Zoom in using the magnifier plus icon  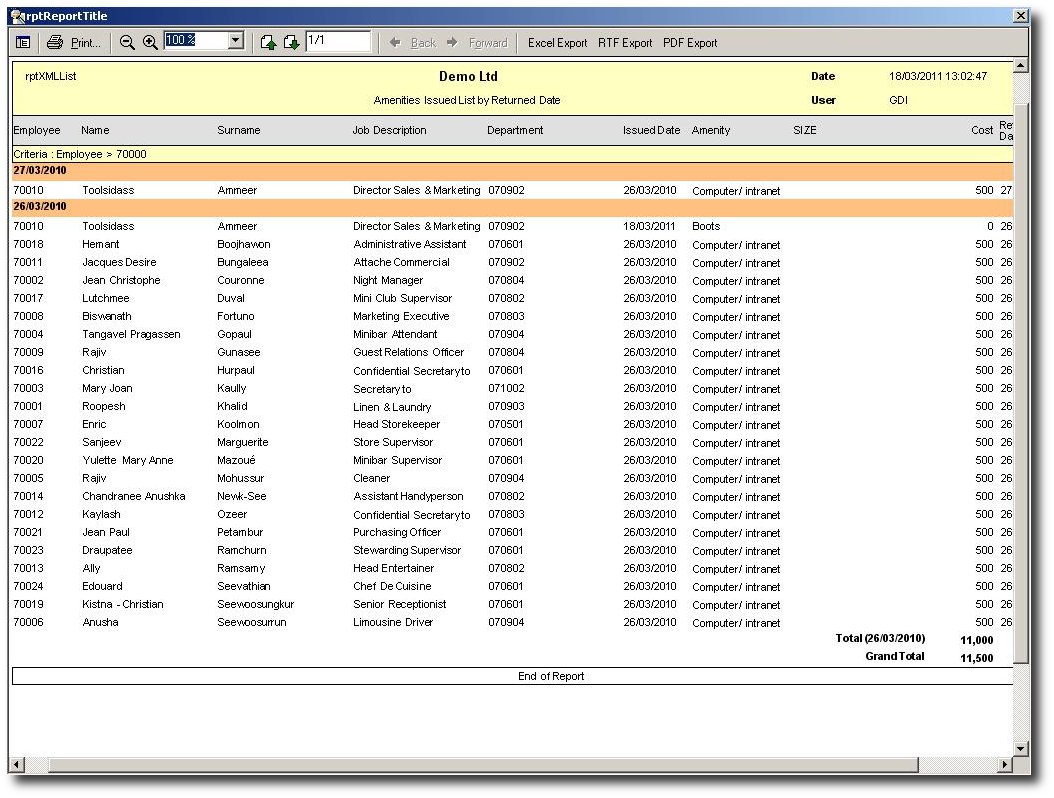(x=150, y=42)
